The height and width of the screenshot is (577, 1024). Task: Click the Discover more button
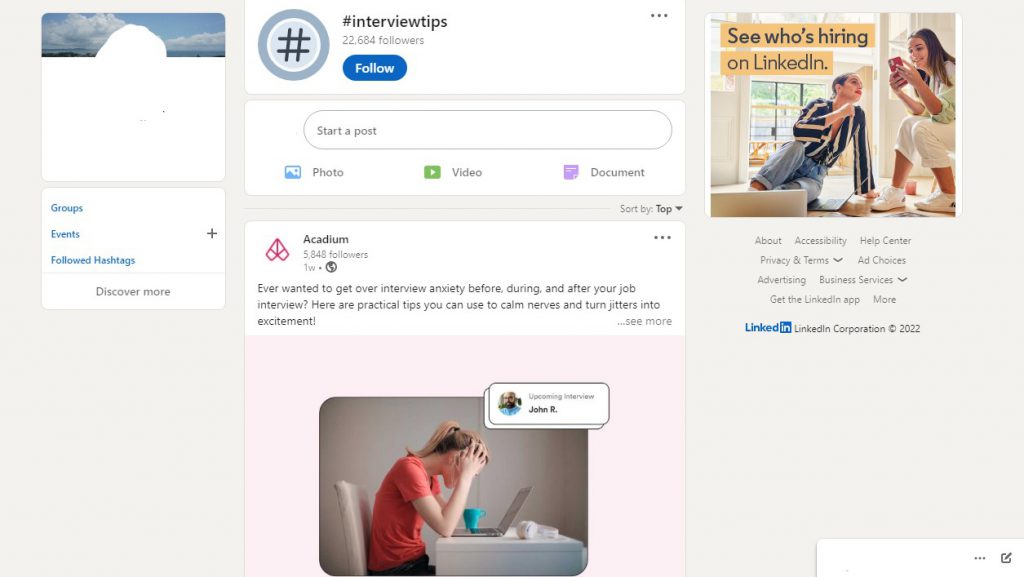pyautogui.click(x=133, y=291)
